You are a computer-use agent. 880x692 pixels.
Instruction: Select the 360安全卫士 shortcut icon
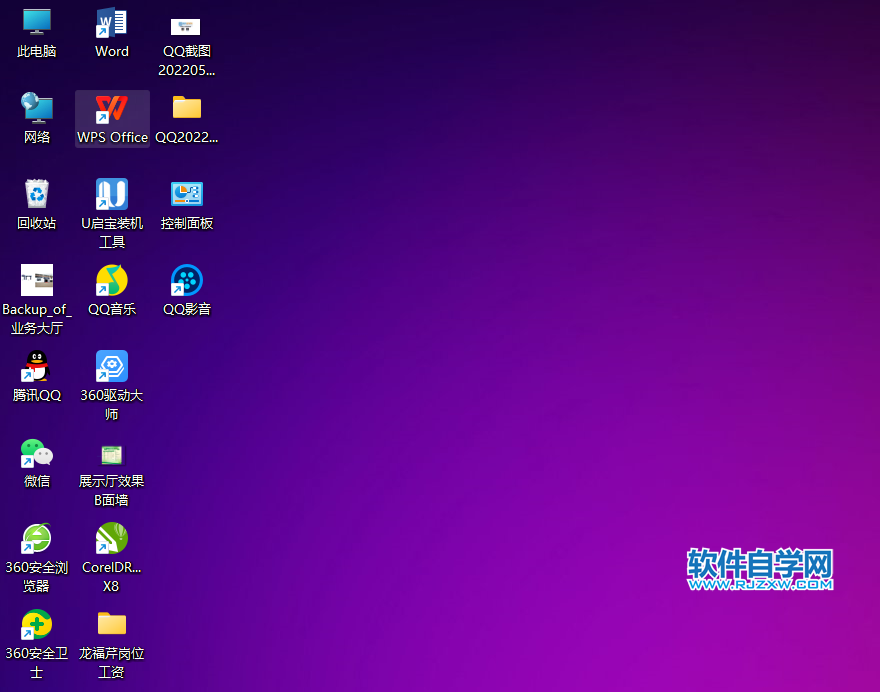tap(37, 624)
